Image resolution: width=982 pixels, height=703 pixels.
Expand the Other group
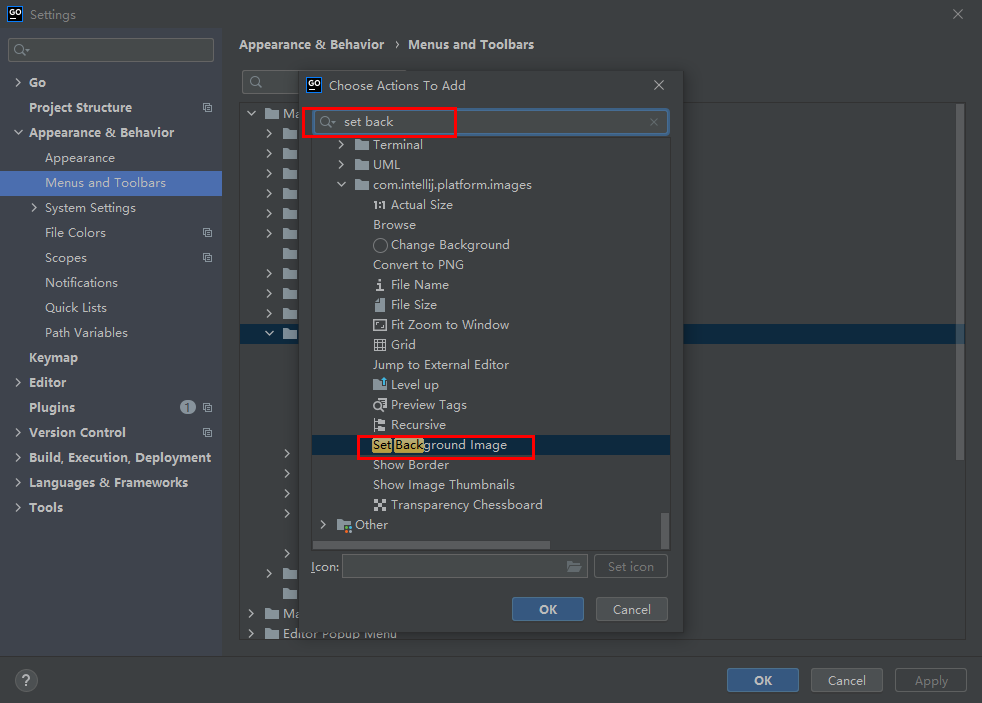pos(323,525)
